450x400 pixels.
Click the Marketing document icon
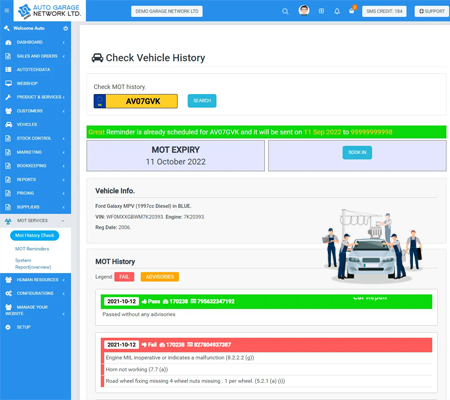[8, 152]
